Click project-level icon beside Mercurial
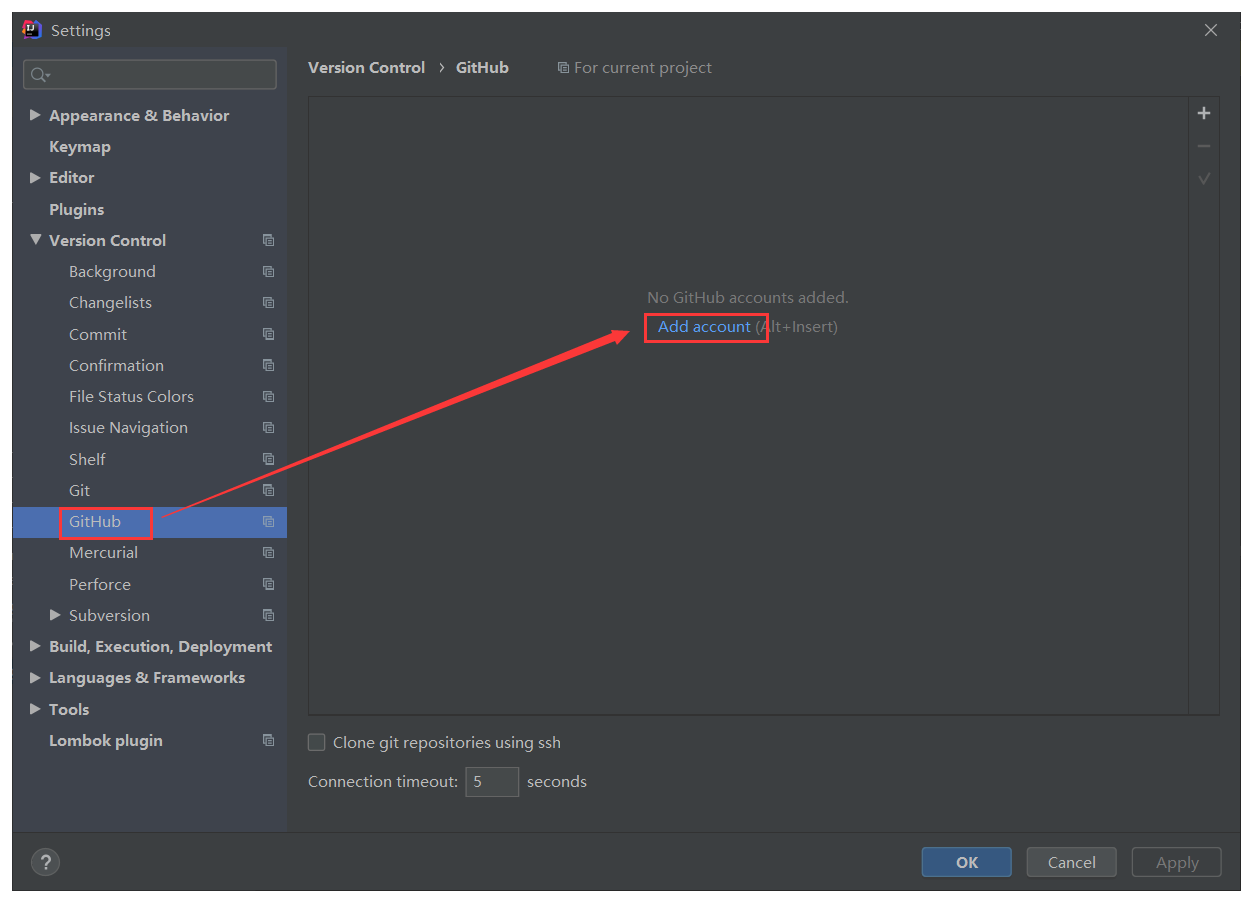The image size is (1253, 903). (268, 552)
